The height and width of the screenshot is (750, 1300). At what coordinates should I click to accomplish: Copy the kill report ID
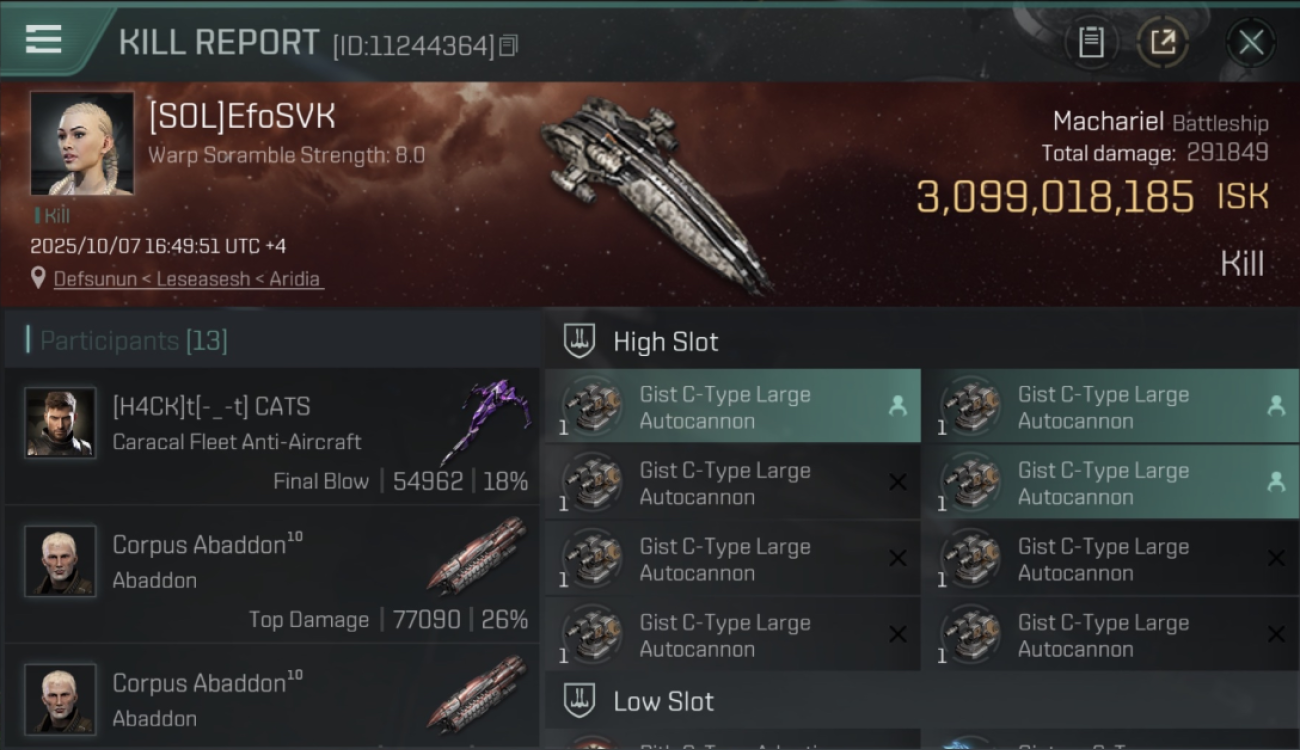[x=508, y=45]
